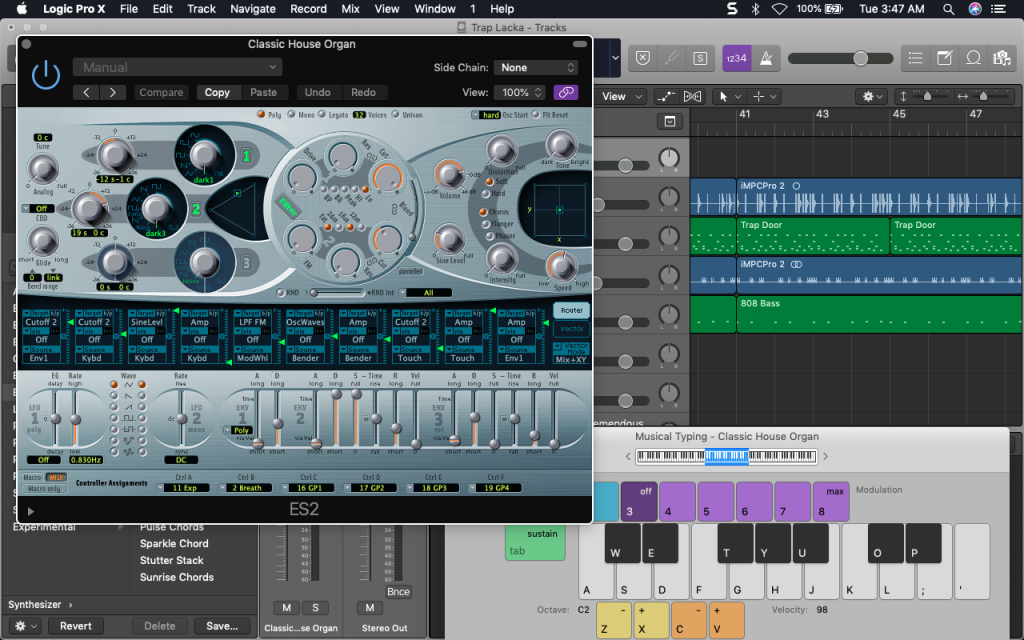
Task: Click the sustain tab key
Action: coord(535,542)
